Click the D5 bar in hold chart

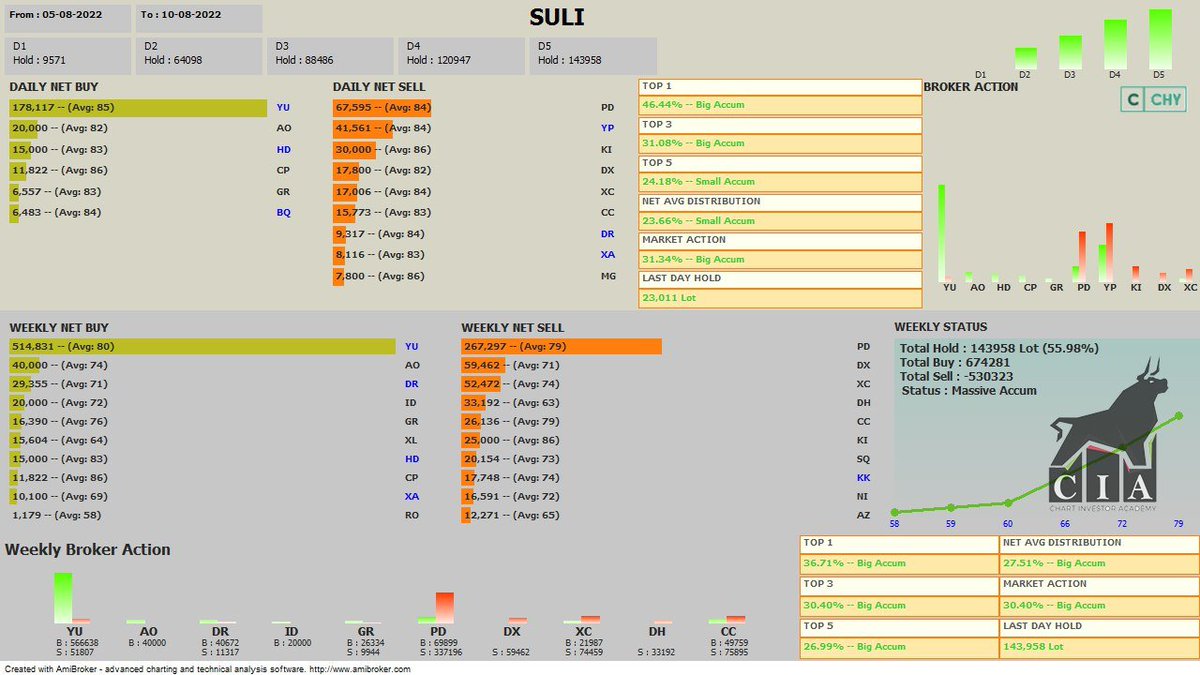(x=1160, y=39)
